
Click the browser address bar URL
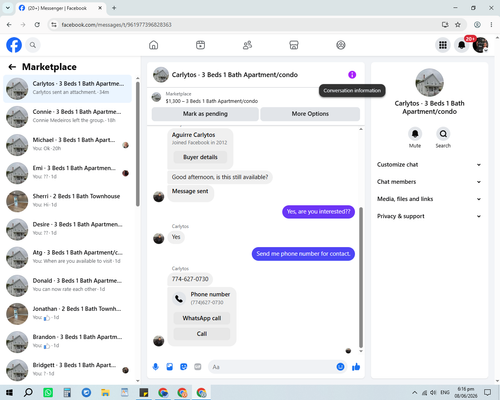click(x=116, y=25)
